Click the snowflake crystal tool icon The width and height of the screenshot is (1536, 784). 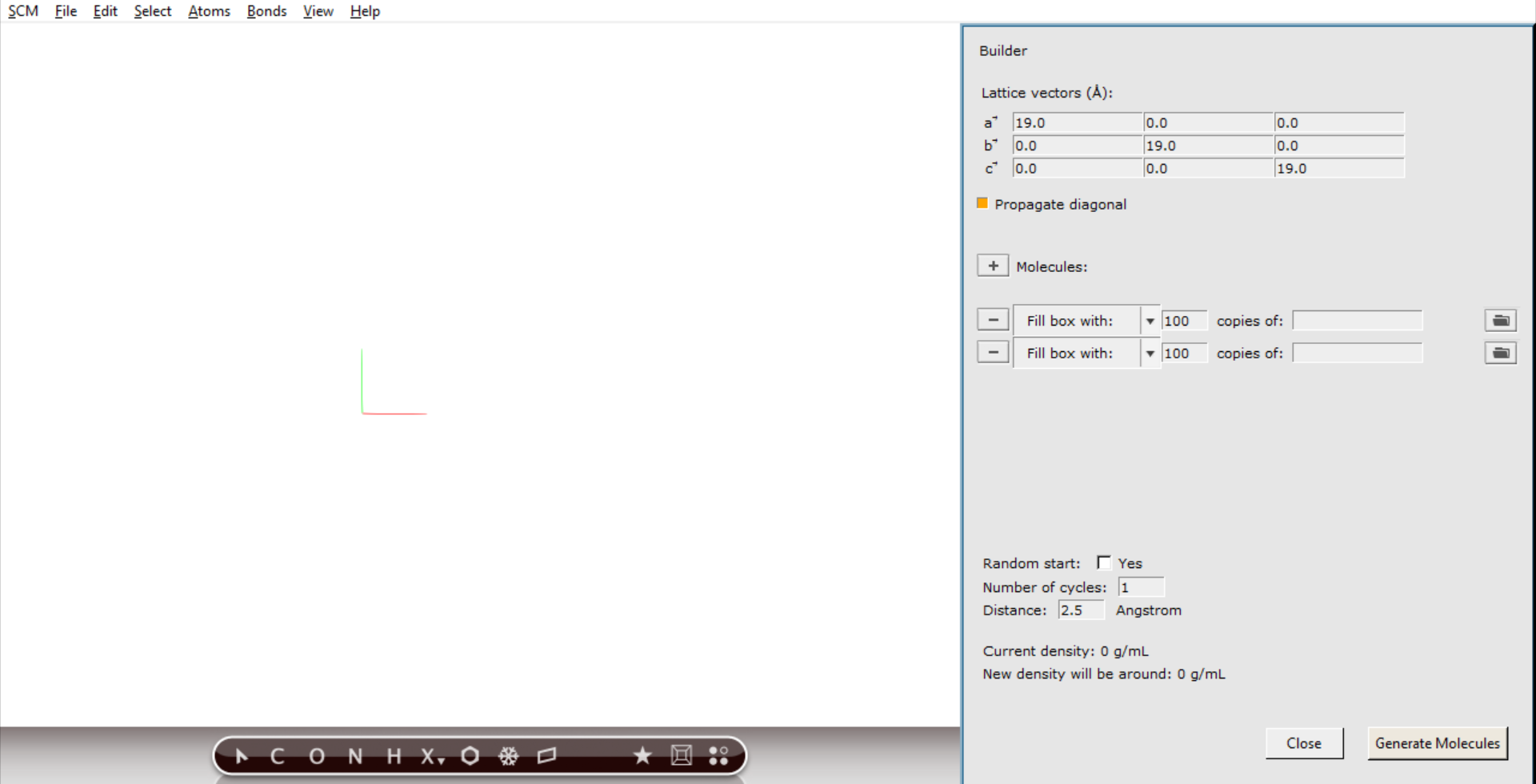point(509,756)
